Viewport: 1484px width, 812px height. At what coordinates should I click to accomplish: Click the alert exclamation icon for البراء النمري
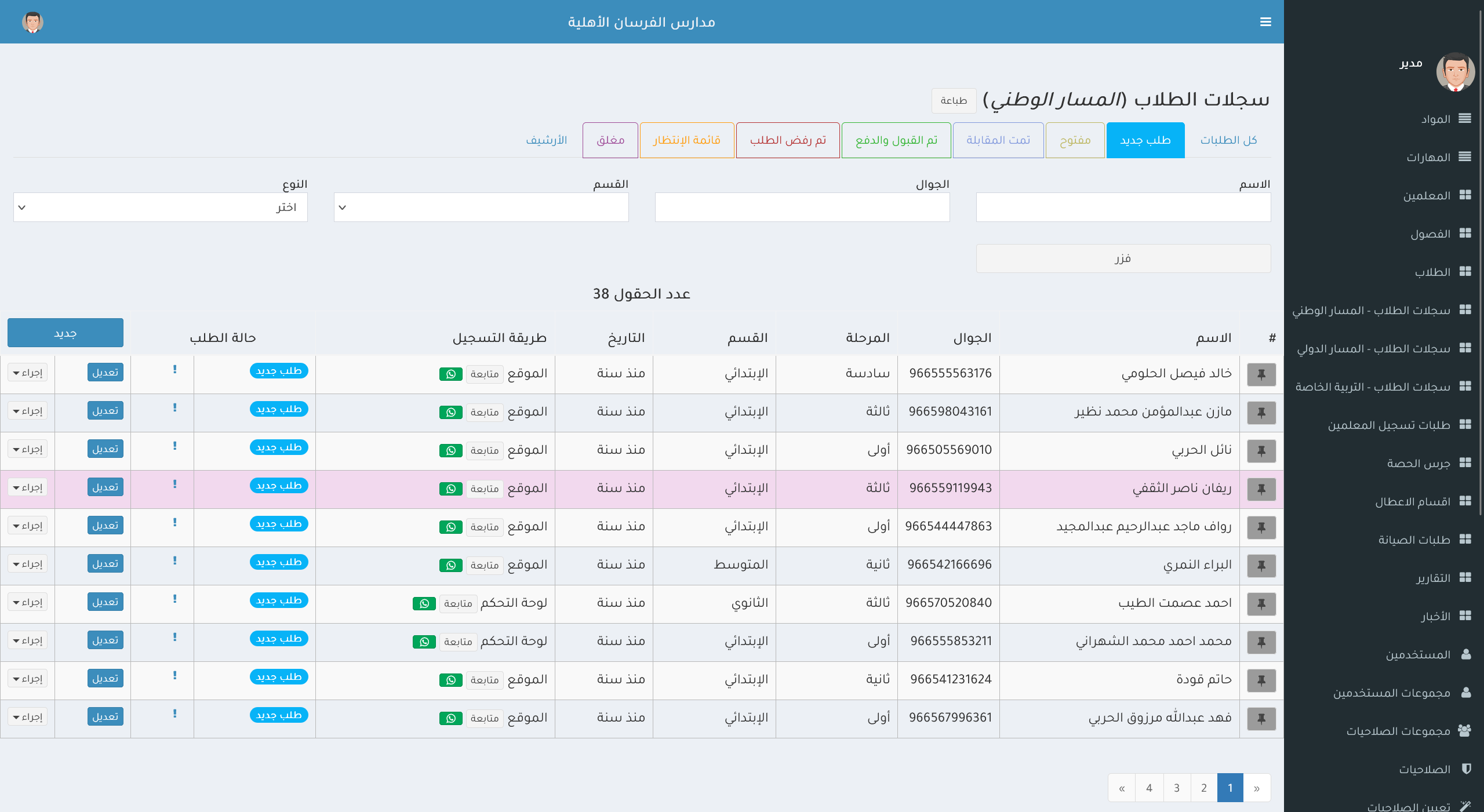[174, 560]
